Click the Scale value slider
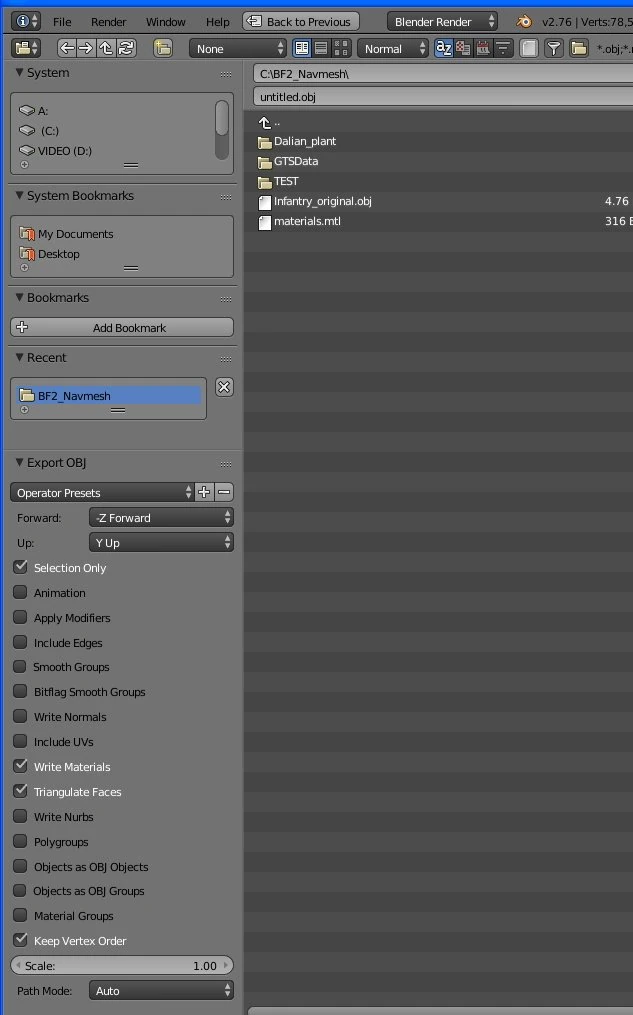The image size is (633, 1015). click(x=122, y=966)
